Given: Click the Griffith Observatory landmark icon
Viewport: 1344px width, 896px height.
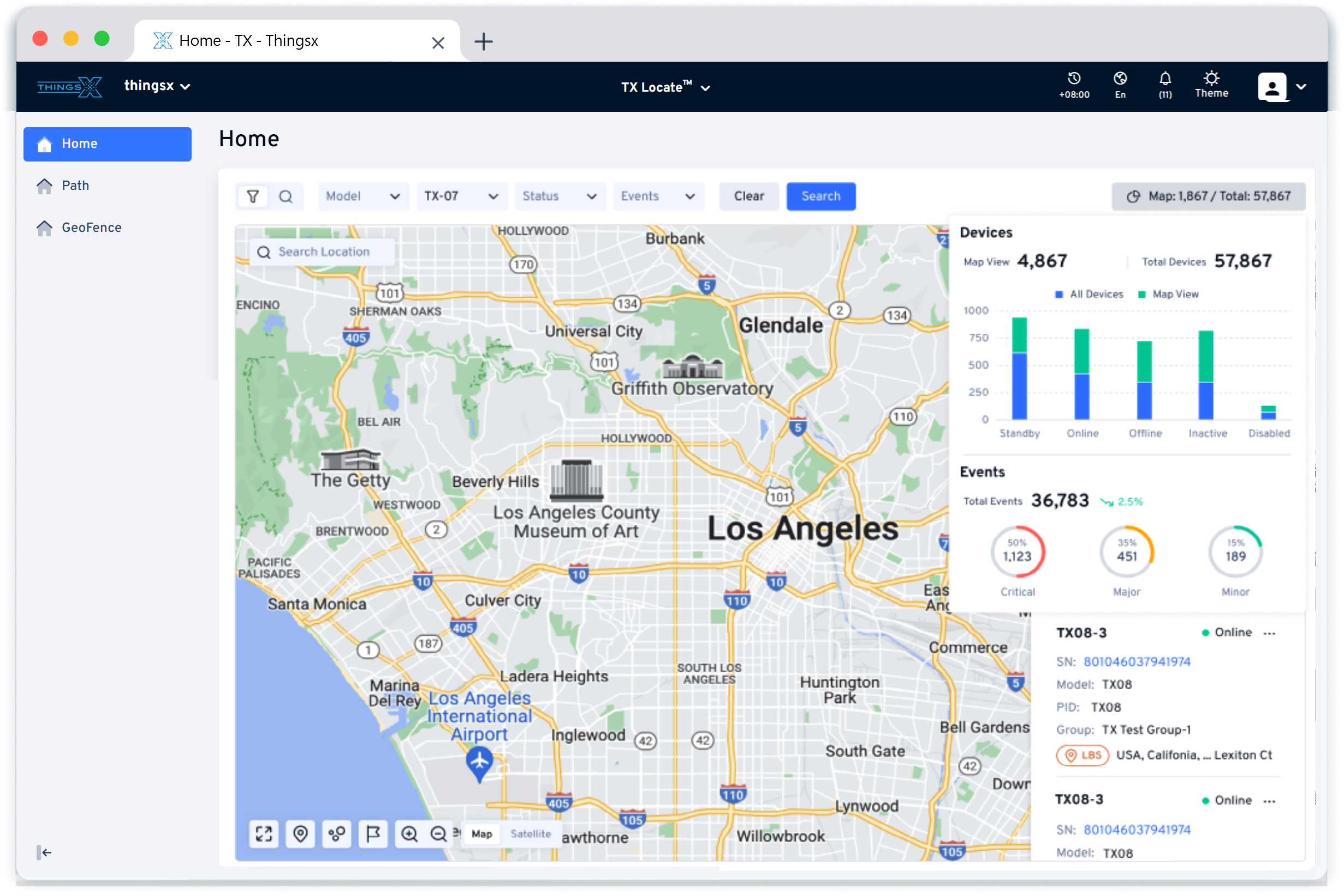Looking at the screenshot, I should [x=692, y=366].
